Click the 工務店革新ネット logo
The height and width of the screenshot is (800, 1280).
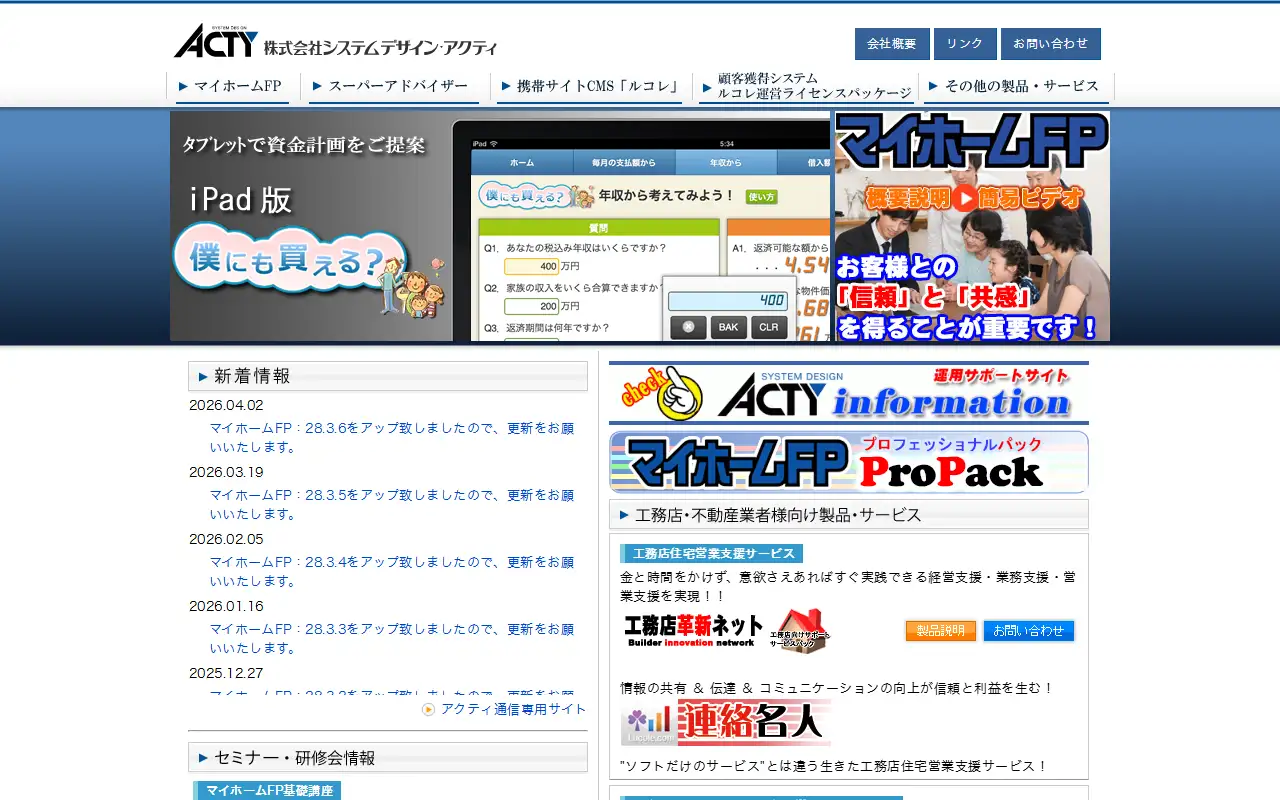pos(692,630)
